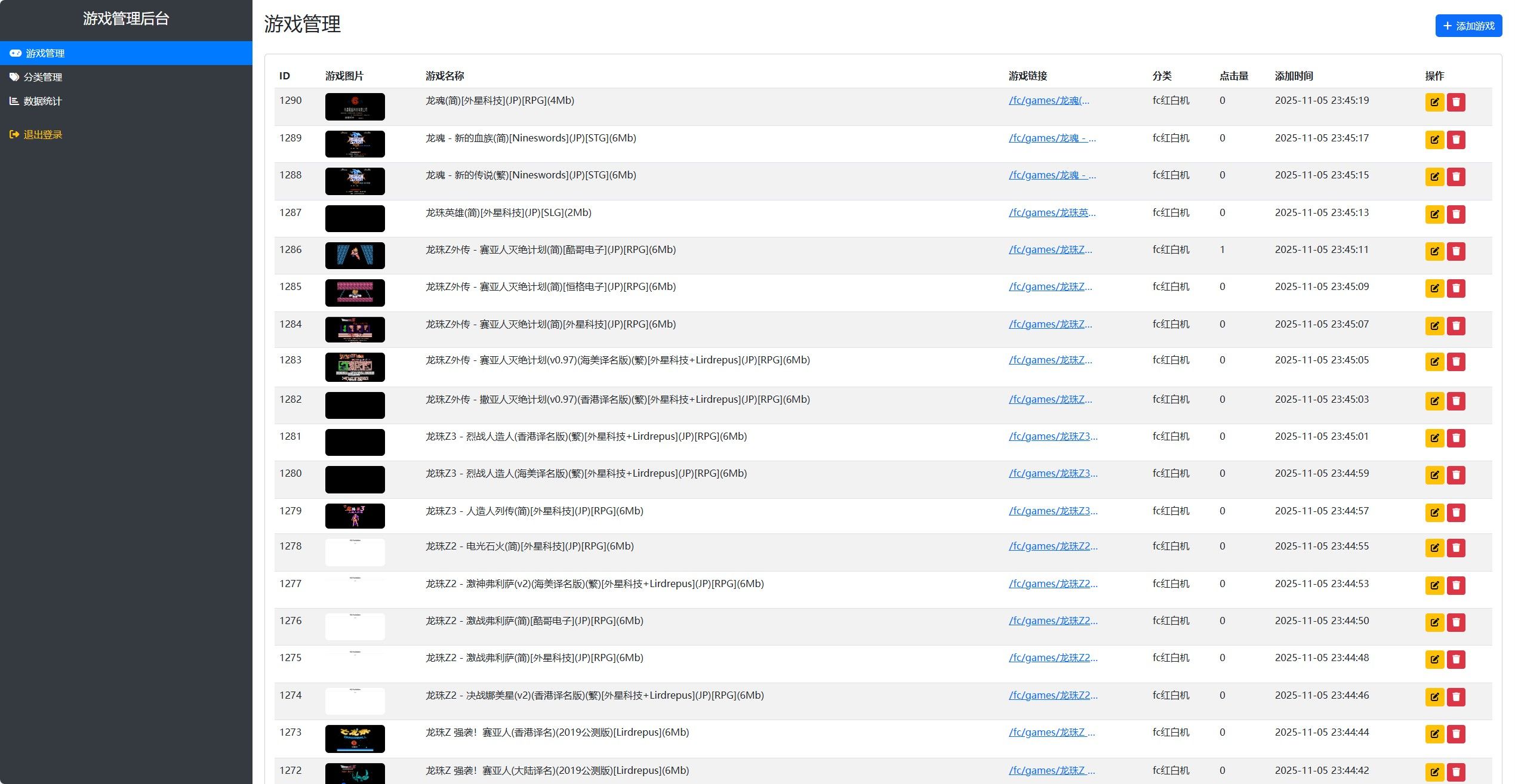Edit game 1278 电光石火 entry
1515x784 pixels.
point(1434,548)
